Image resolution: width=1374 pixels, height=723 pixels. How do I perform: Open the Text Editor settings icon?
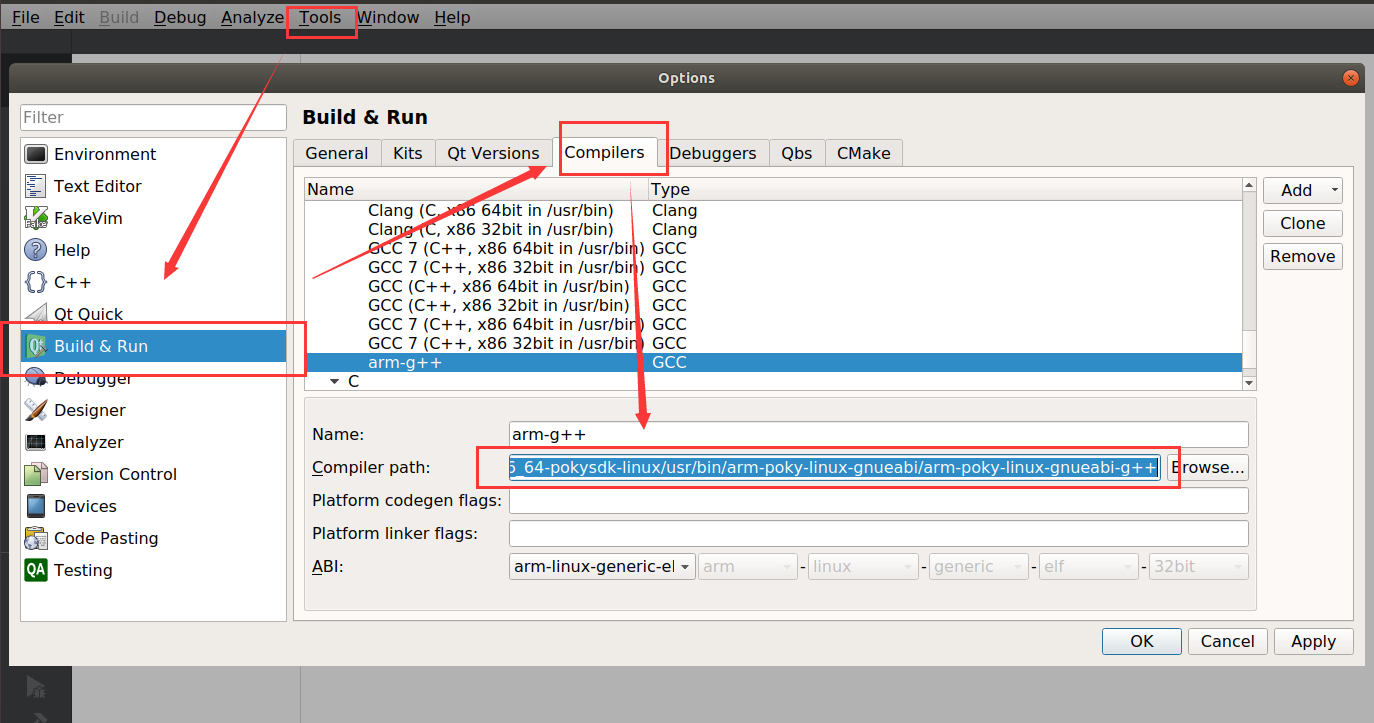coord(36,186)
